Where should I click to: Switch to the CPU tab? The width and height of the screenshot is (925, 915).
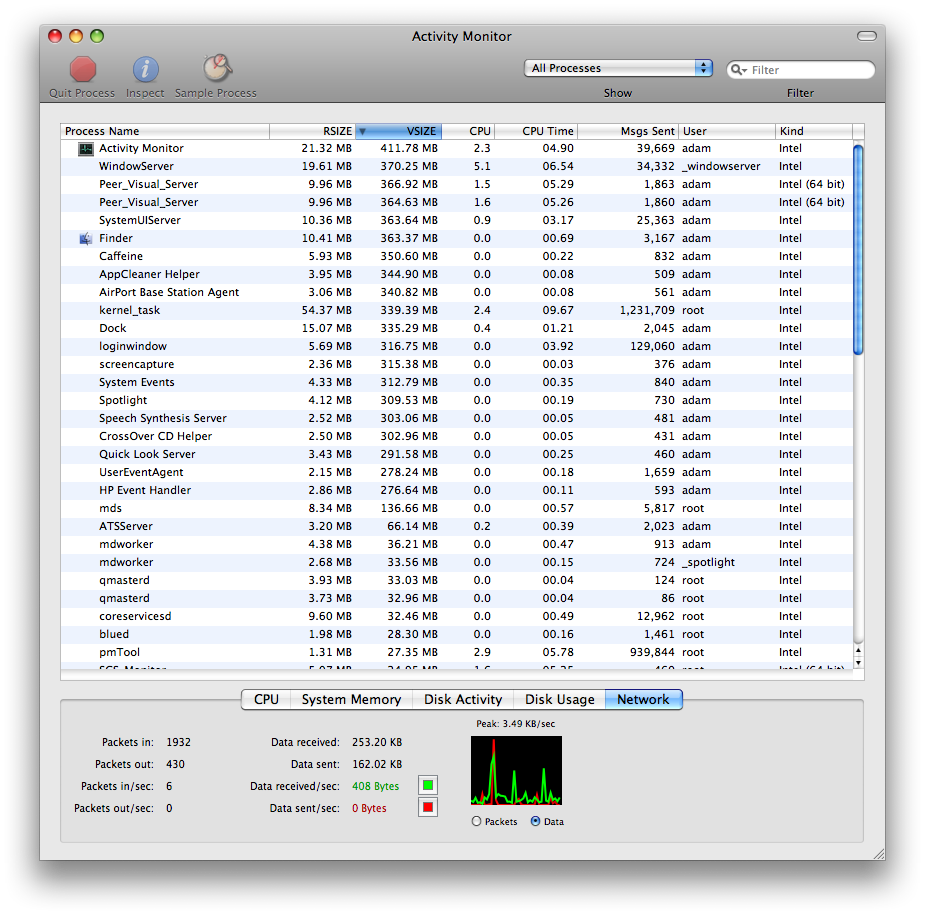266,700
